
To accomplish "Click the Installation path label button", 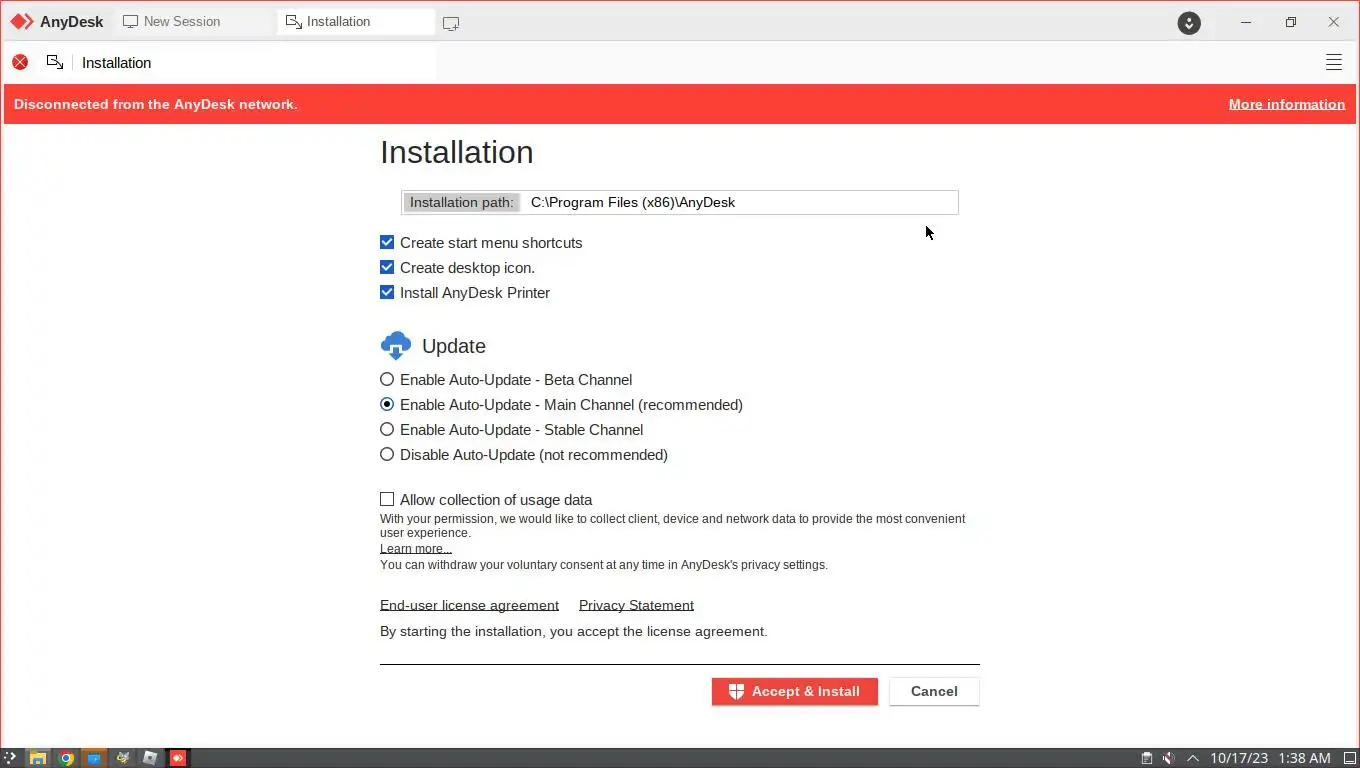I will coord(461,202).
